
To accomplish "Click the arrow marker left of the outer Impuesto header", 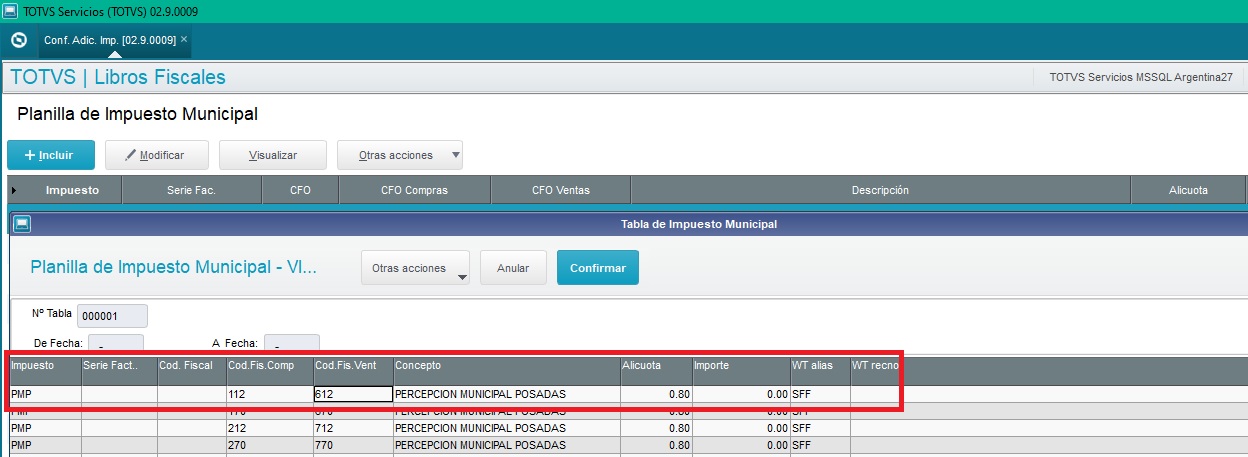I will [14, 190].
